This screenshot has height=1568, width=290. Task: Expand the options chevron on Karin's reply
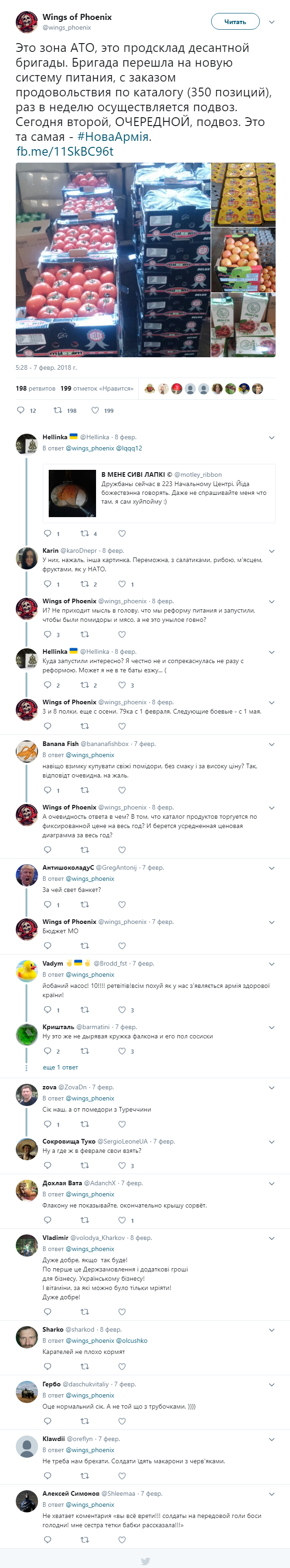pos(272,551)
